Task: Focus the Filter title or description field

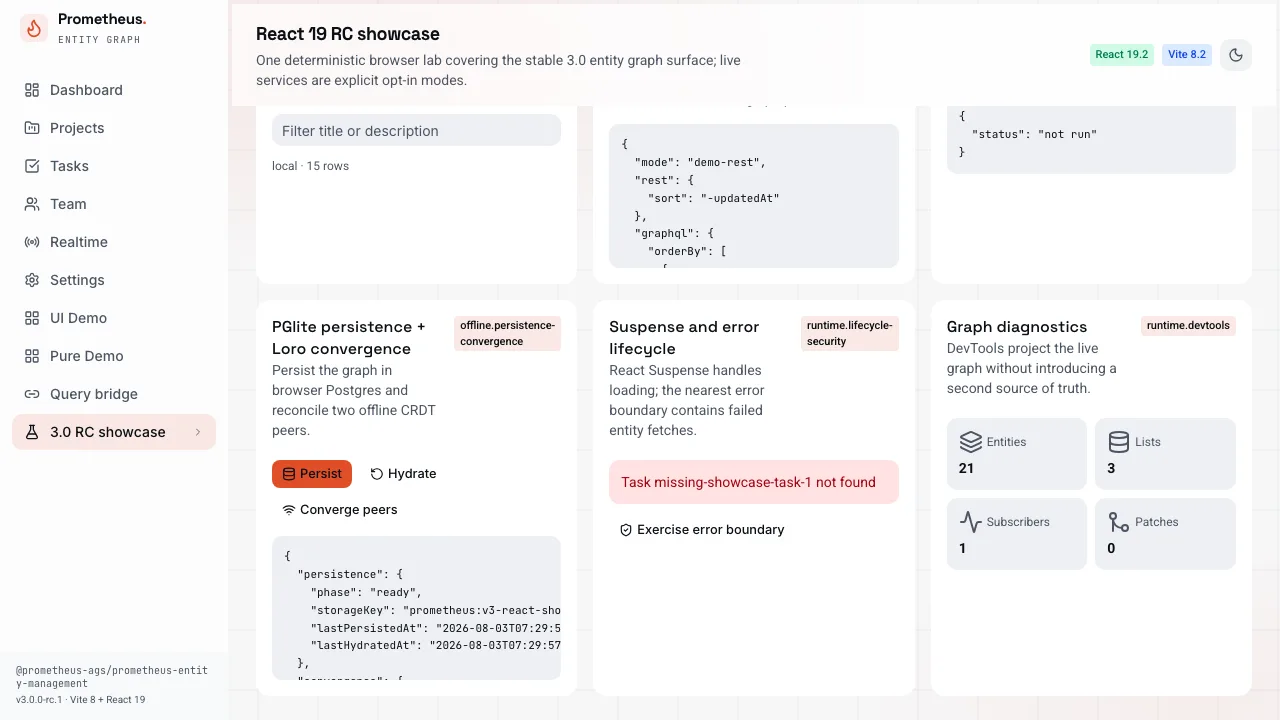Action: click(416, 131)
